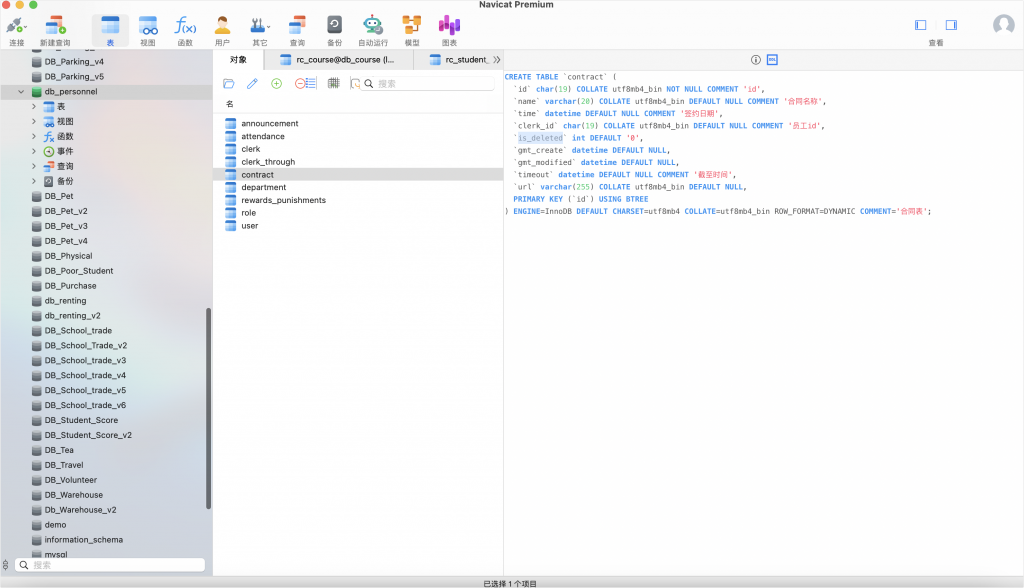This screenshot has width=1024, height=588.
Task: Open the 图表 (Charts) toolbar icon
Action: pos(449,25)
